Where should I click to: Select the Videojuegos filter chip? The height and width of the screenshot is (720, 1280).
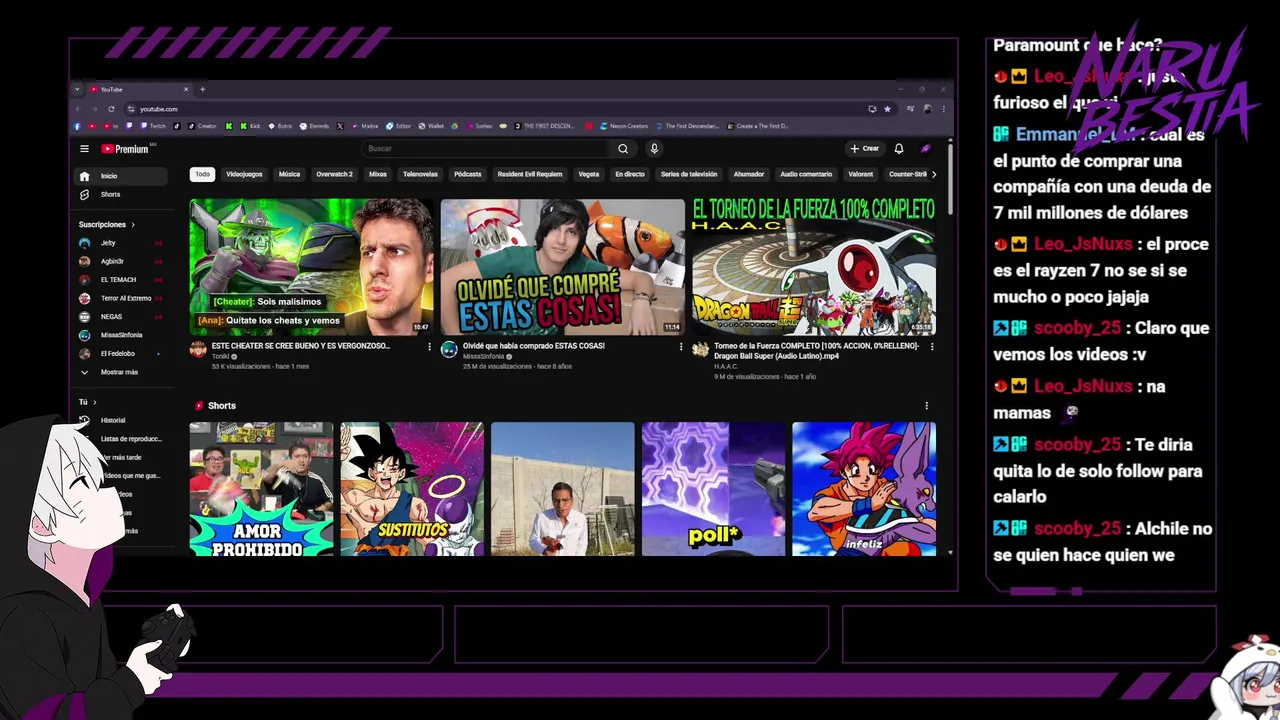pos(244,174)
